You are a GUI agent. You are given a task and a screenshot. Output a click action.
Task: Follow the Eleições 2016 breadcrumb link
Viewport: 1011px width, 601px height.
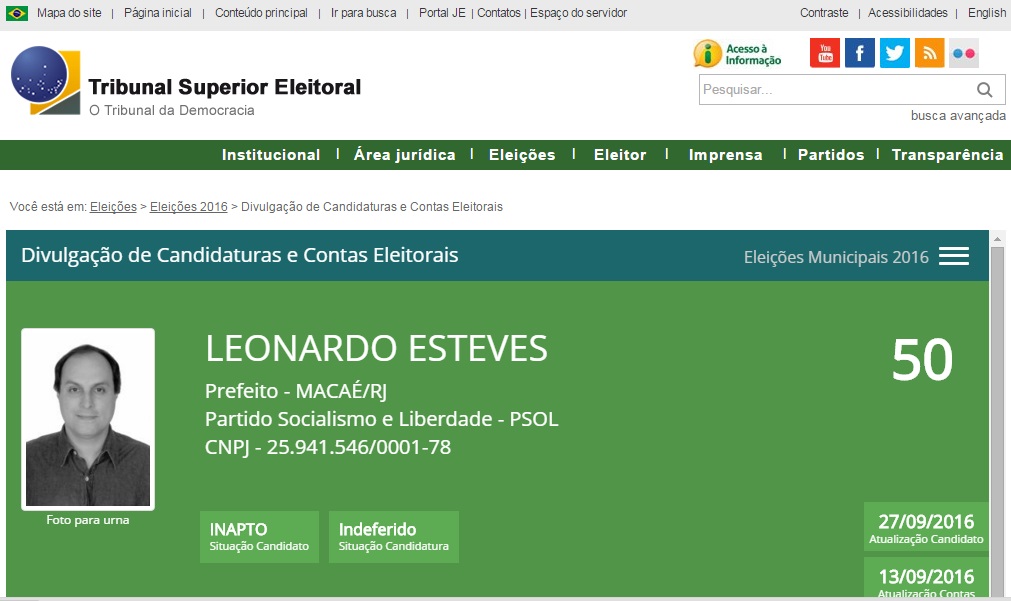(x=189, y=207)
